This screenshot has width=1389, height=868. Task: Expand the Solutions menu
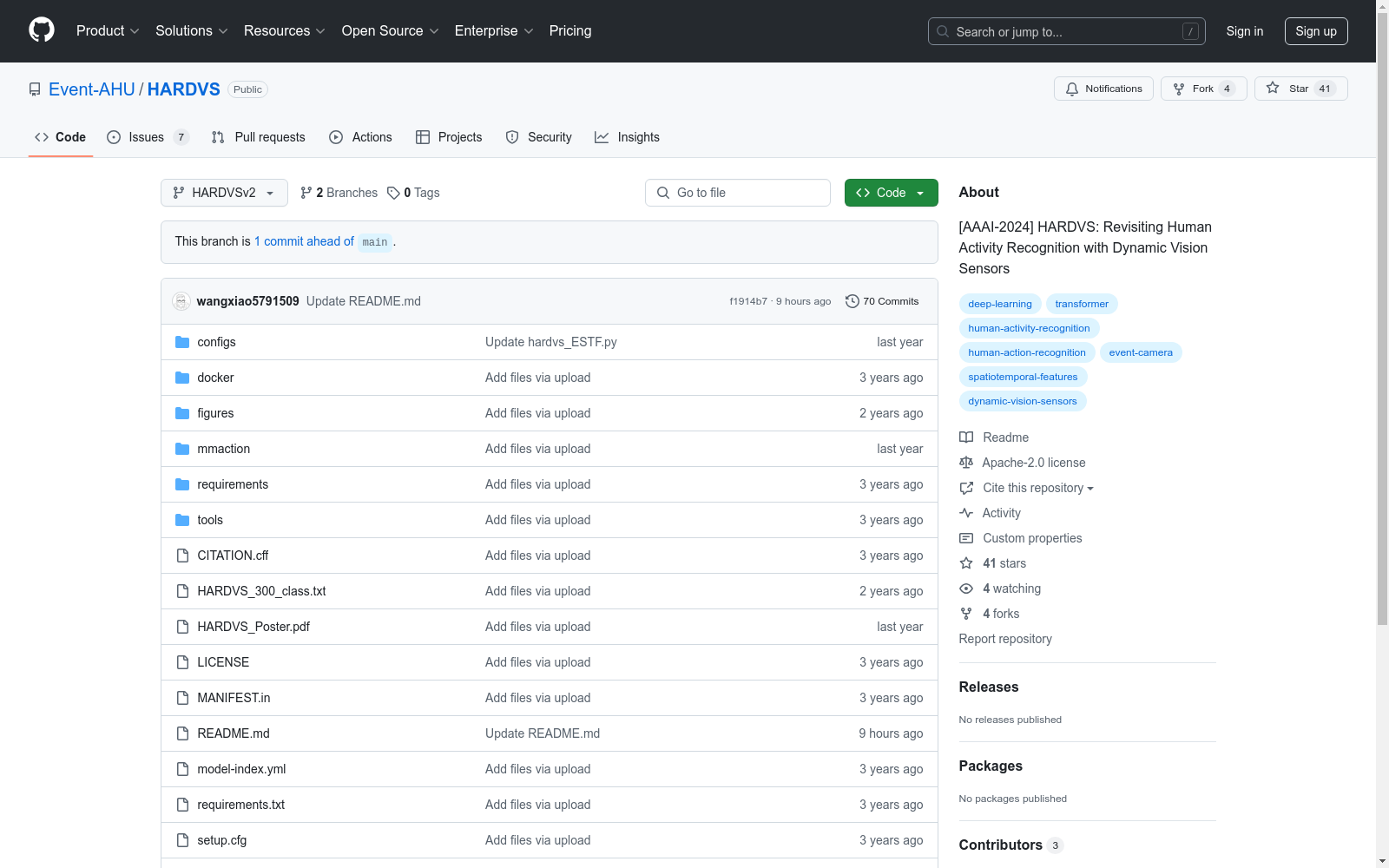point(192,30)
